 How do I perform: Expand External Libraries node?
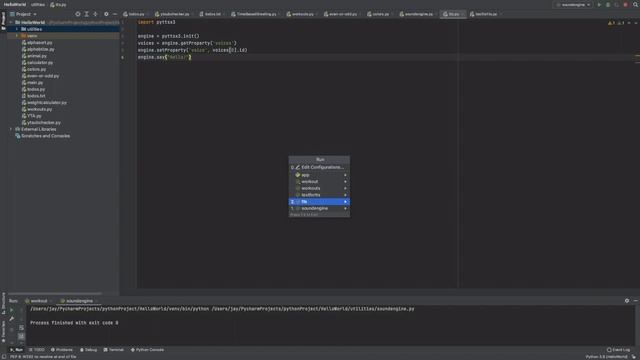point(11,129)
